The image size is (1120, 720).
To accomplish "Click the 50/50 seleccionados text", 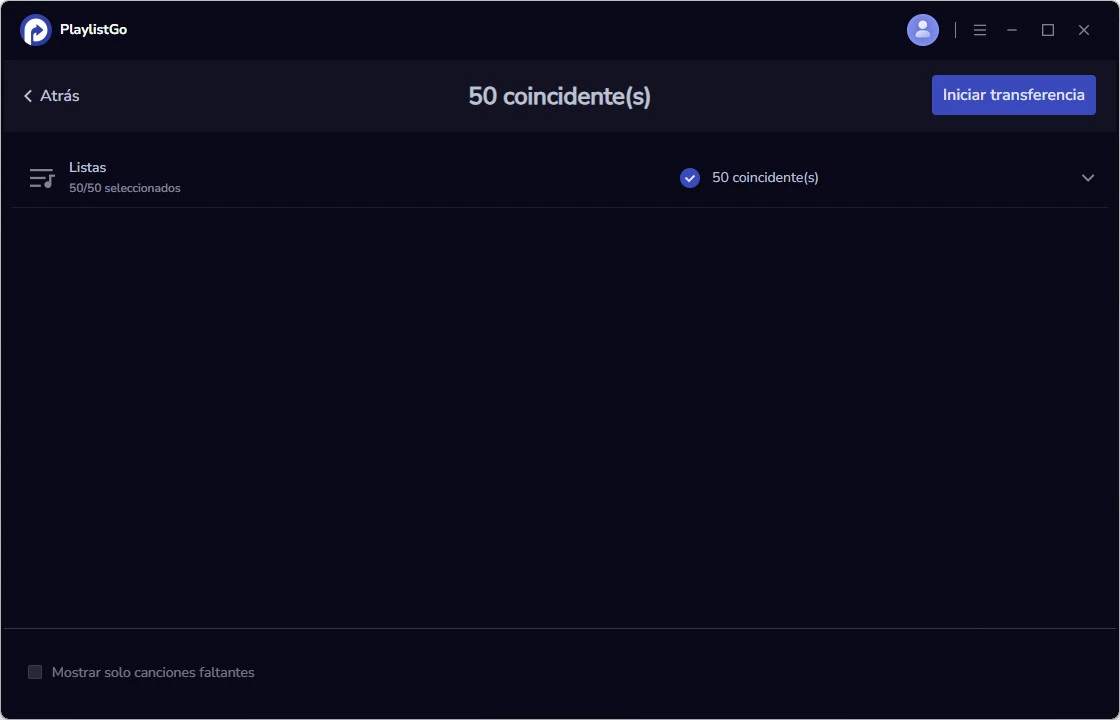I will [125, 188].
